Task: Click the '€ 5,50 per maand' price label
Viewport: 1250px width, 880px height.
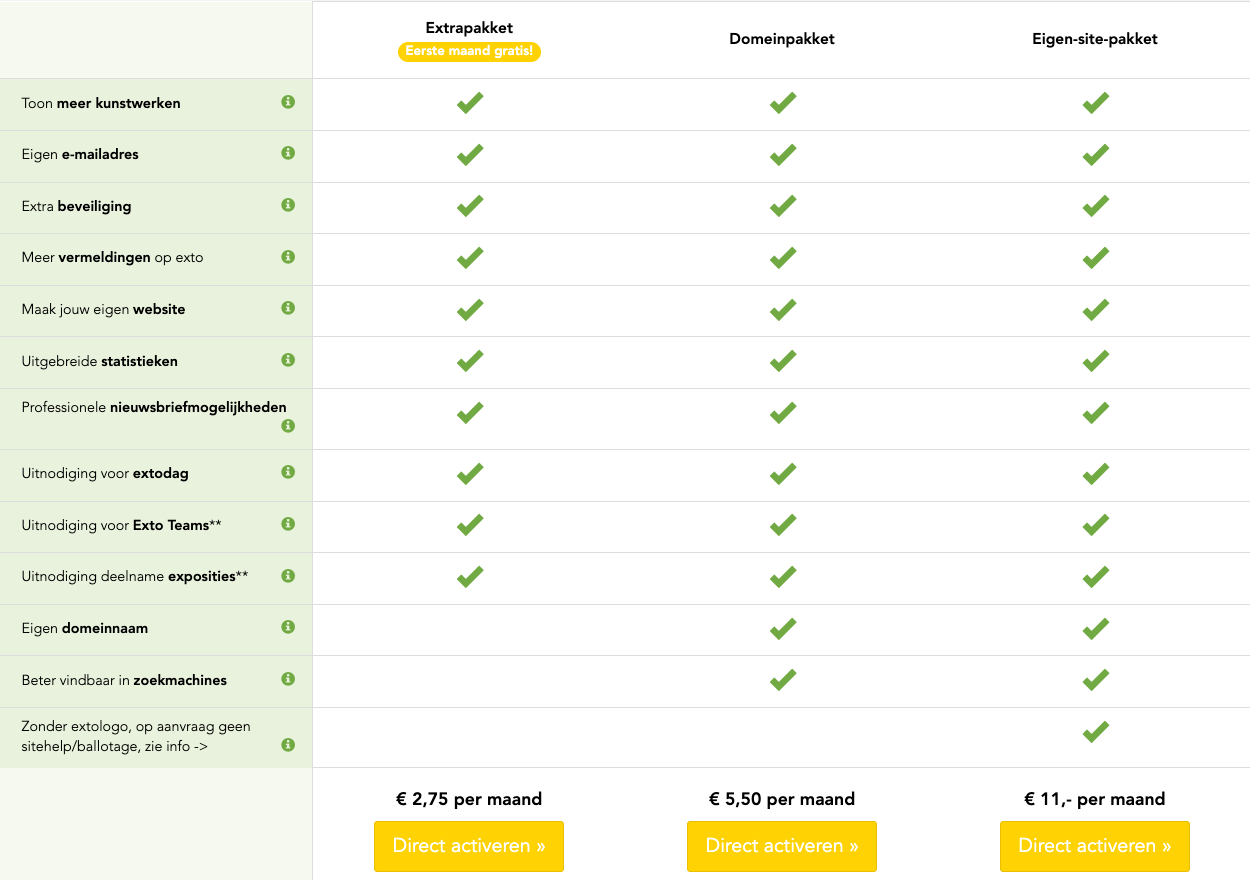Action: click(x=782, y=799)
